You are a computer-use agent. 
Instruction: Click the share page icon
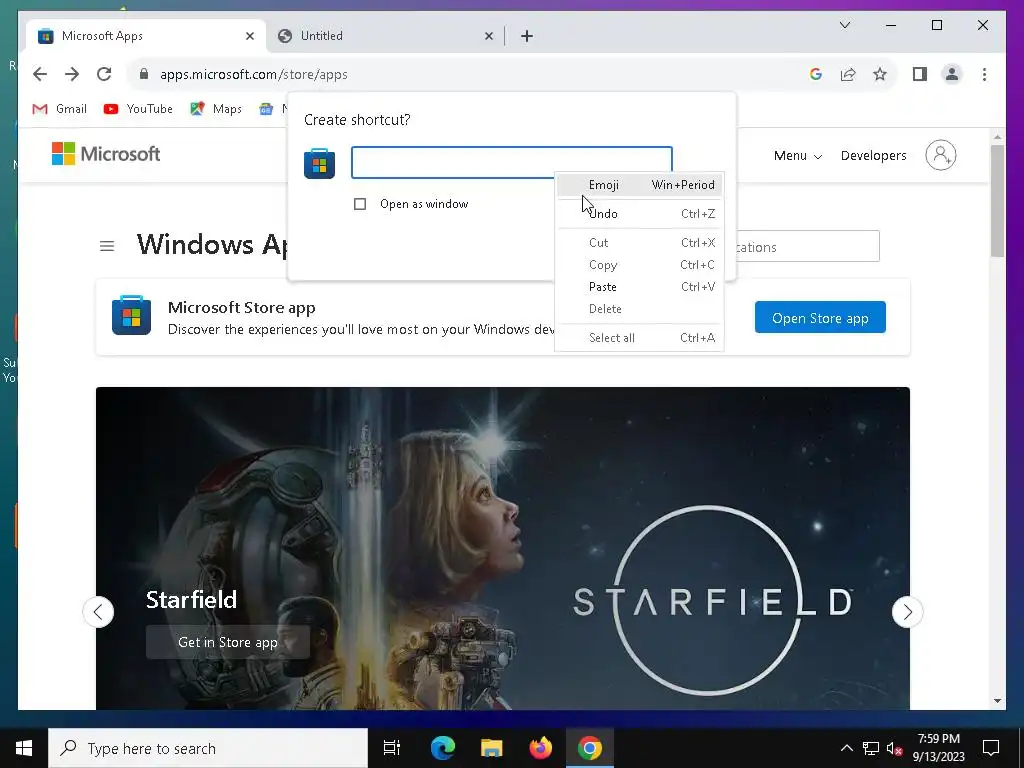tap(848, 74)
